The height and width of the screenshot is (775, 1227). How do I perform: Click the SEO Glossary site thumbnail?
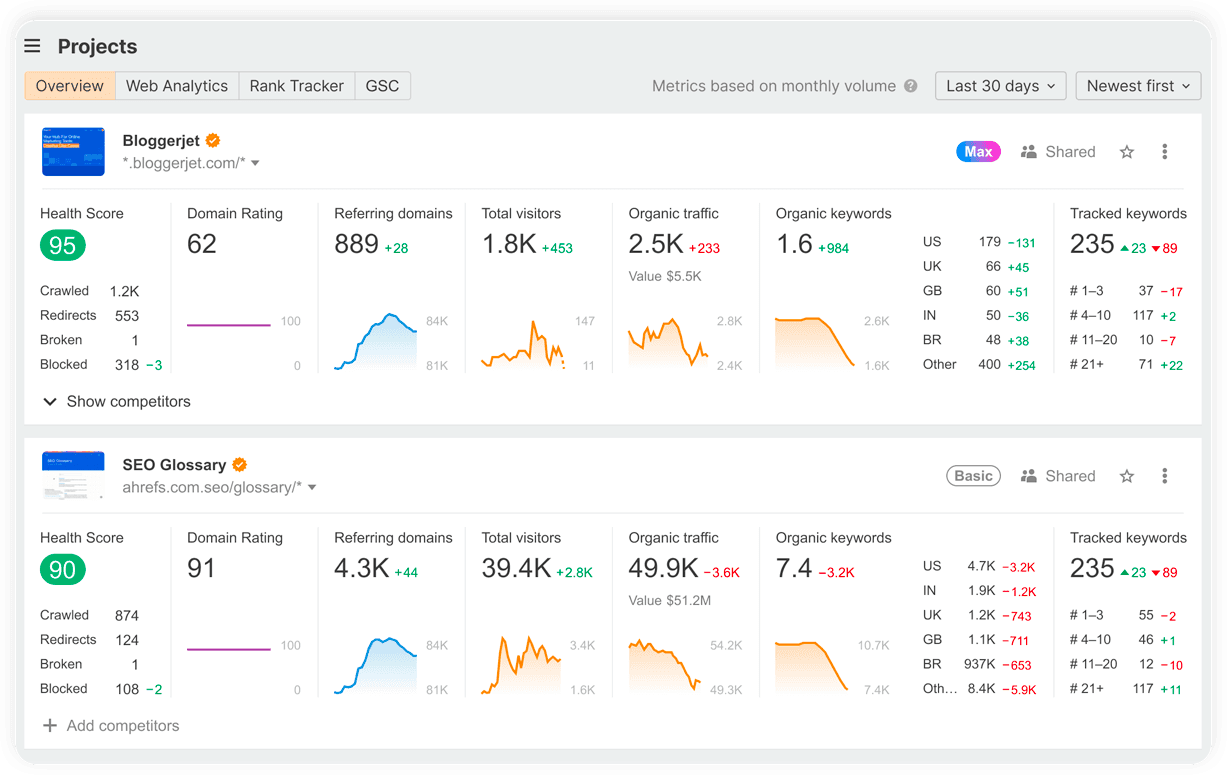[x=73, y=476]
